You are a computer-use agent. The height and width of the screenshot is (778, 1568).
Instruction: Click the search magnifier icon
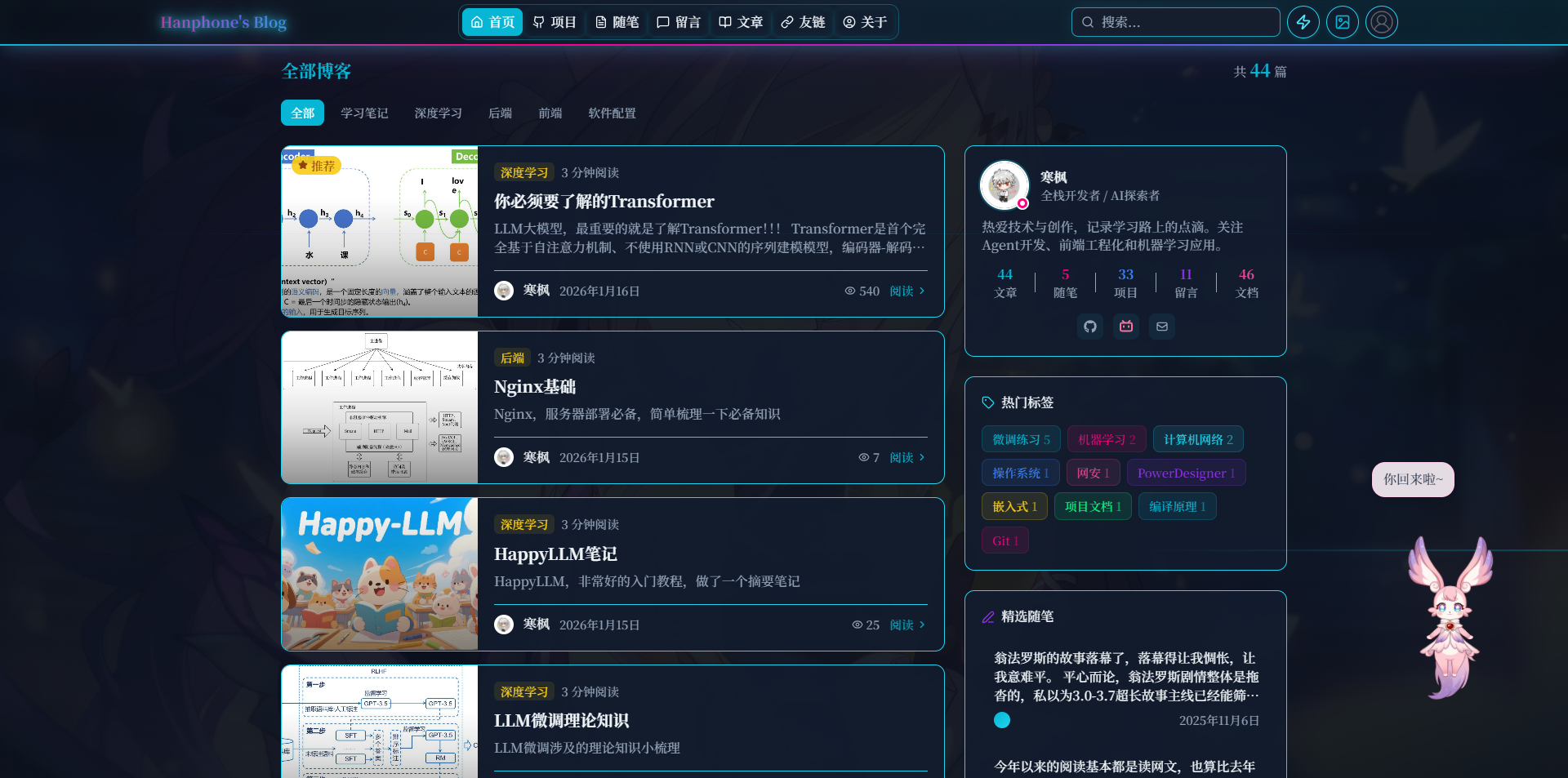pyautogui.click(x=1088, y=22)
